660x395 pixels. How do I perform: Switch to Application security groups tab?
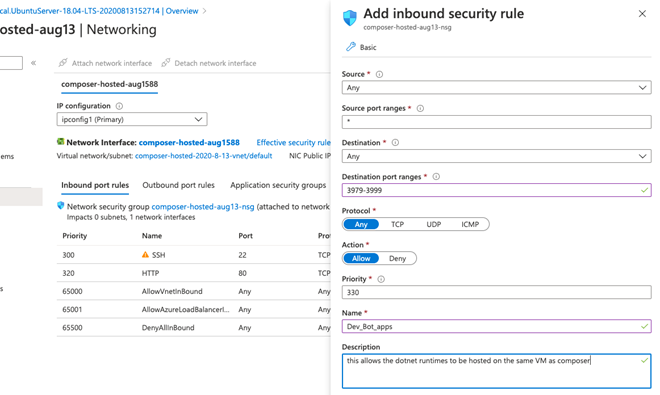pyautogui.click(x=278, y=185)
